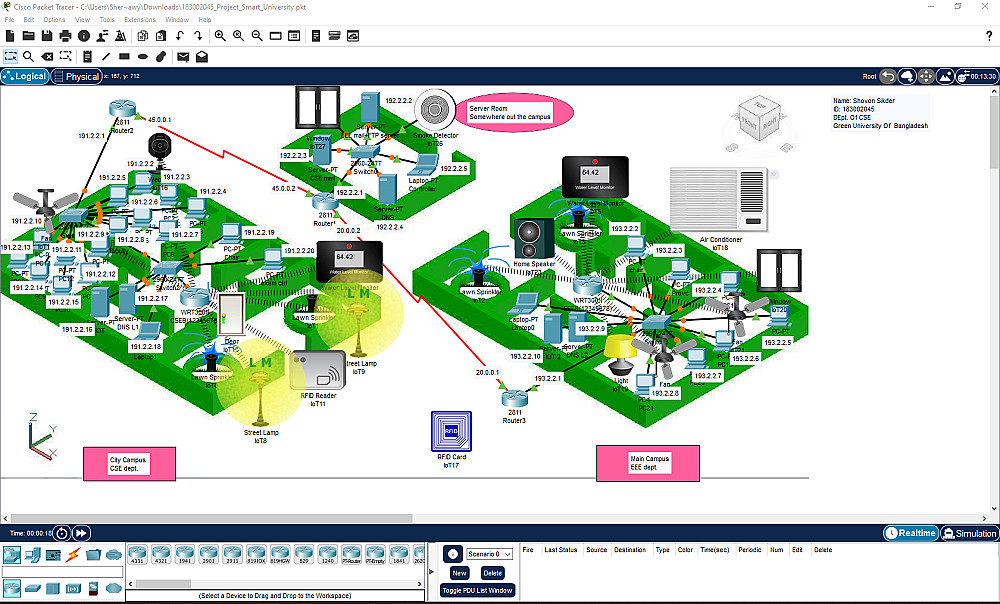
Task: Toggle to Physical workspace view
Action: coord(76,77)
